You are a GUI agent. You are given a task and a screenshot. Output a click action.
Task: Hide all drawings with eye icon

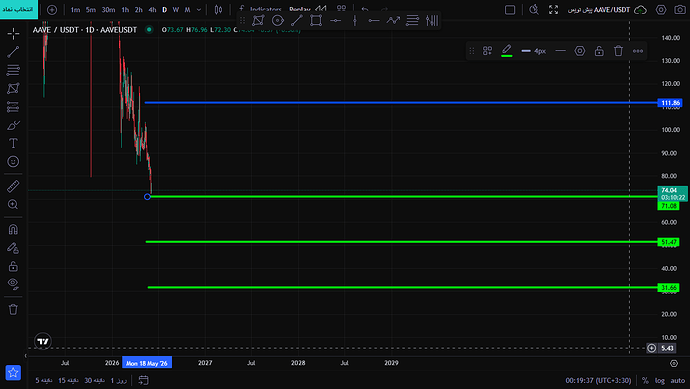click(x=13, y=284)
